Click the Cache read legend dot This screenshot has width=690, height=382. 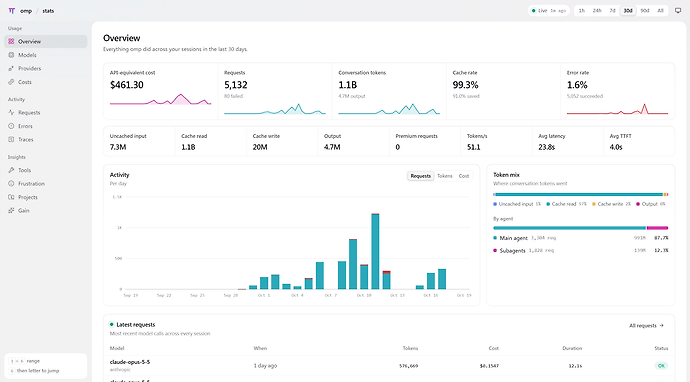coord(548,204)
